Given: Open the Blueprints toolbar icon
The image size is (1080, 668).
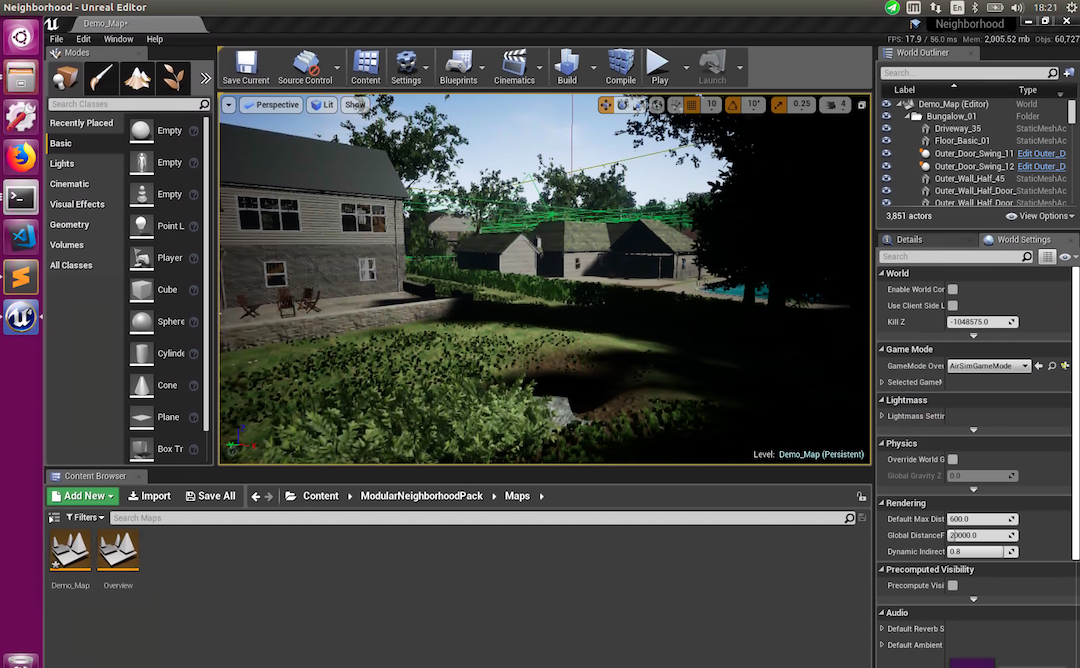Looking at the screenshot, I should [x=458, y=64].
